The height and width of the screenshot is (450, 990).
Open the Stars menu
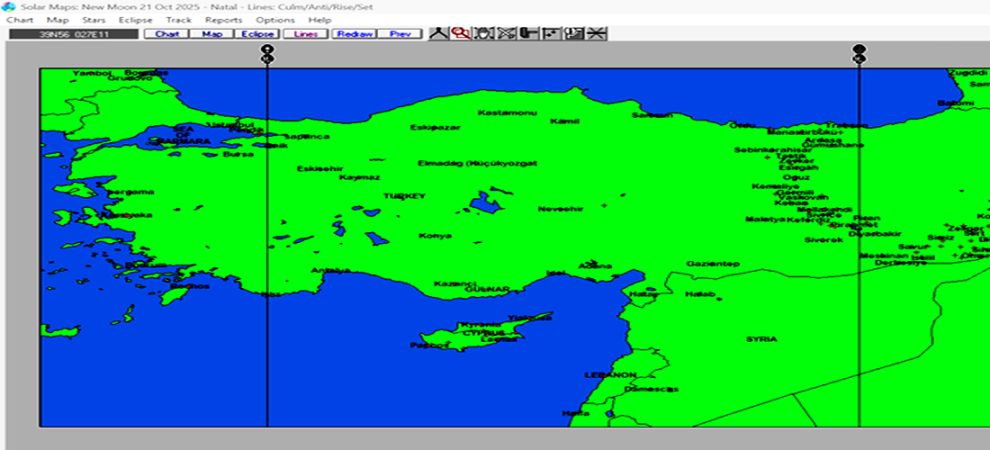pos(94,20)
